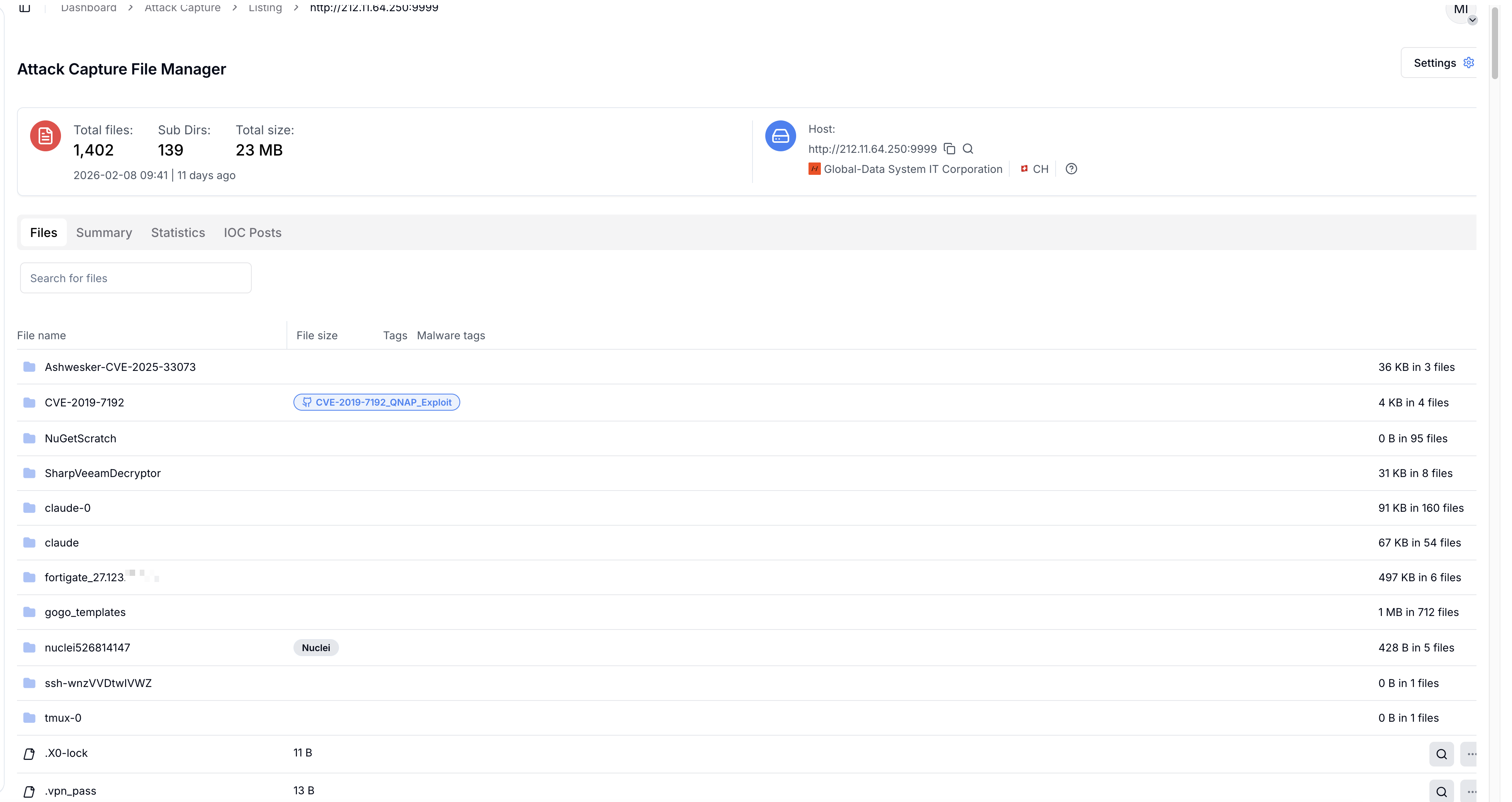The image size is (1512, 802).
Task: Click the CVE-2019-7192_QNAP_Exploit tag link
Action: (x=377, y=403)
